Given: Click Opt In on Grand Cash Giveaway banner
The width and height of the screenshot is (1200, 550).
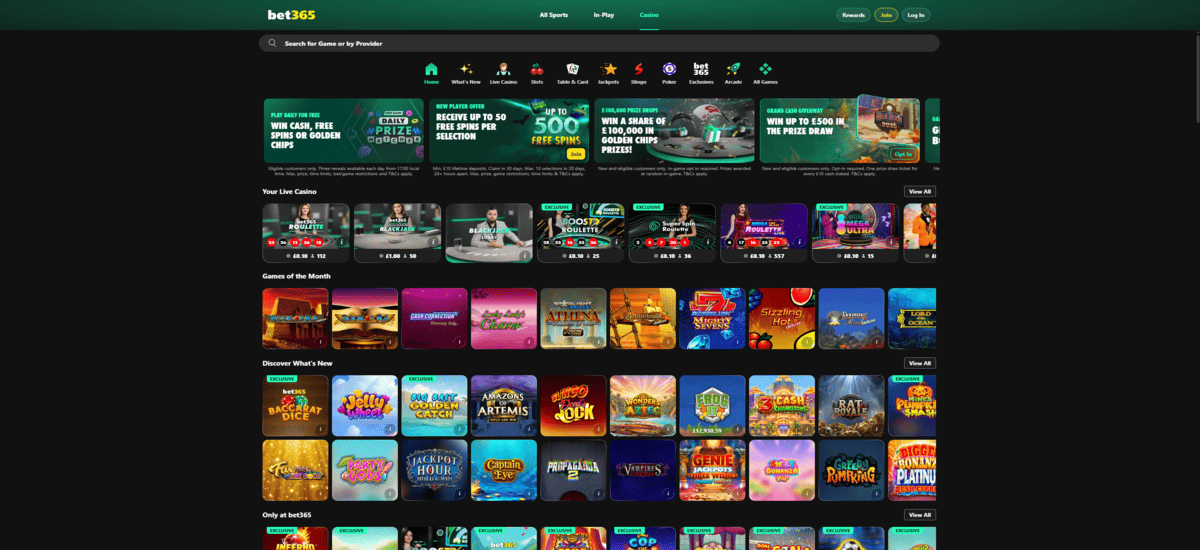Looking at the screenshot, I should click(x=902, y=154).
